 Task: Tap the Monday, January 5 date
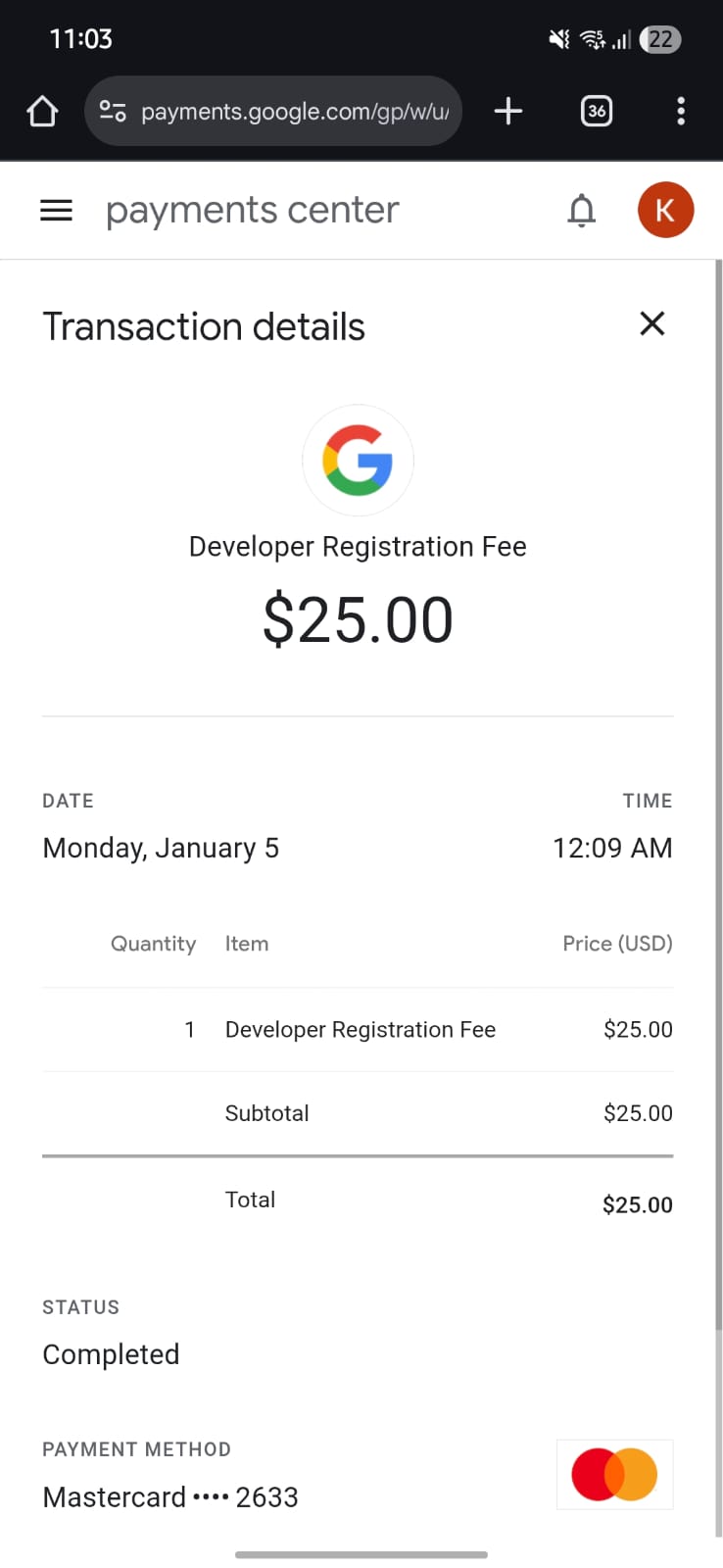point(161,848)
